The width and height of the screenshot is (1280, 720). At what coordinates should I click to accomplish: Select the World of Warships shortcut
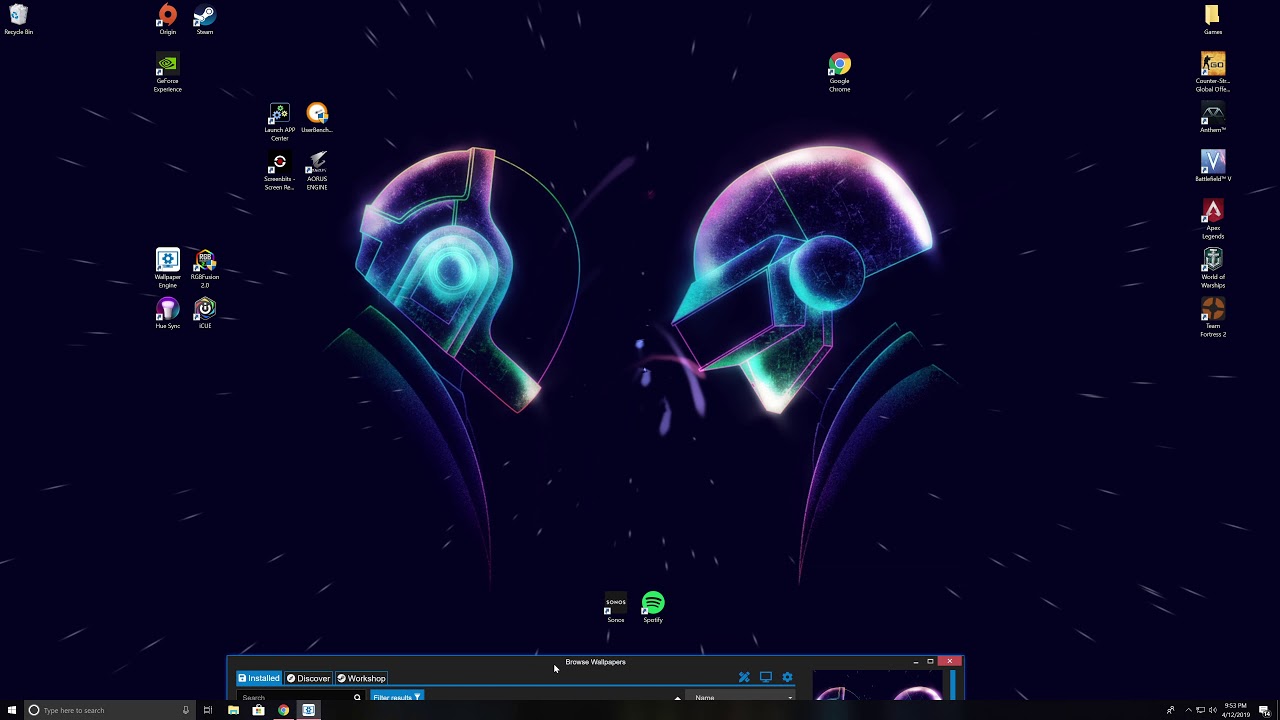[1212, 269]
